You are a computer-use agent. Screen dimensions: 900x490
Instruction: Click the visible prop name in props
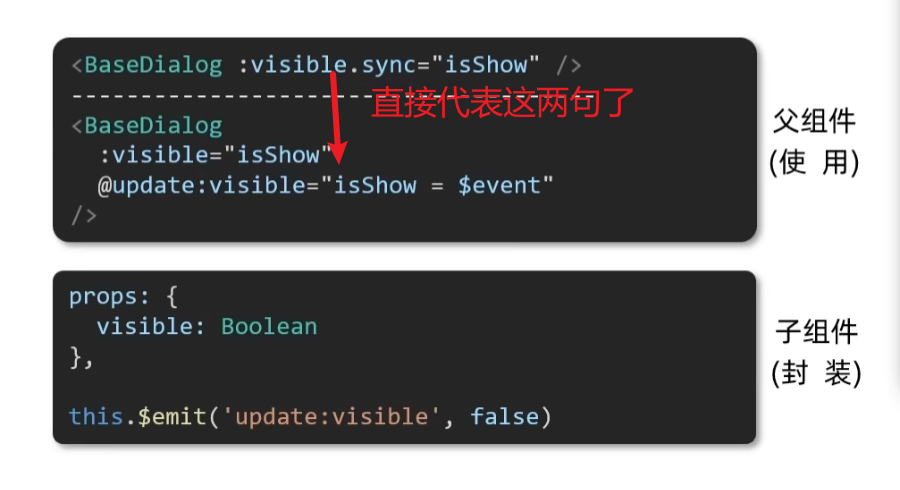tap(145, 327)
